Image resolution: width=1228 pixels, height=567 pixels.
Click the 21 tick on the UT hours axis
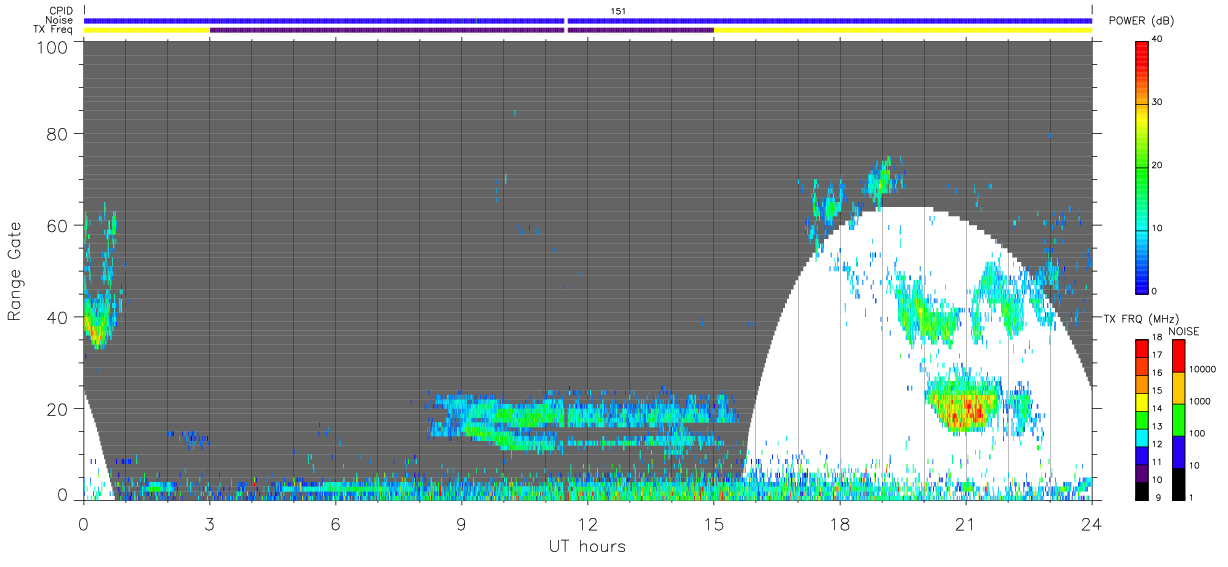(966, 523)
